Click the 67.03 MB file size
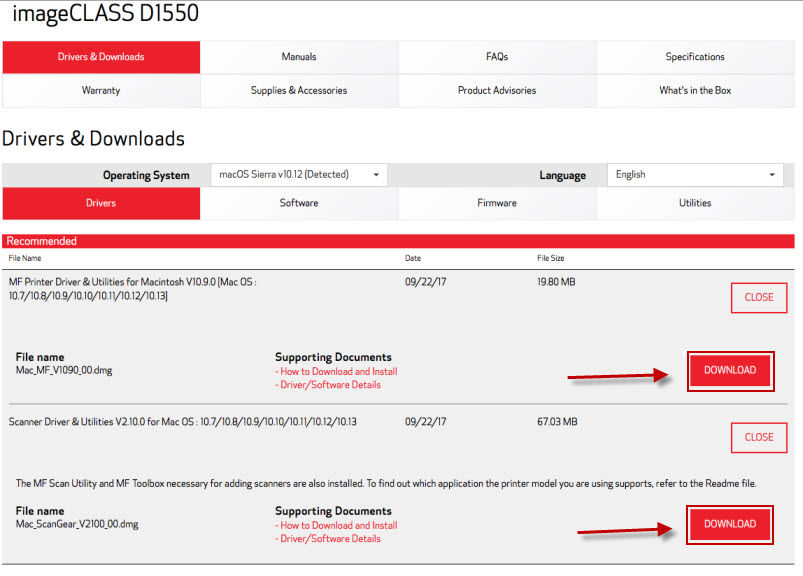This screenshot has height=576, width=803. coord(557,422)
